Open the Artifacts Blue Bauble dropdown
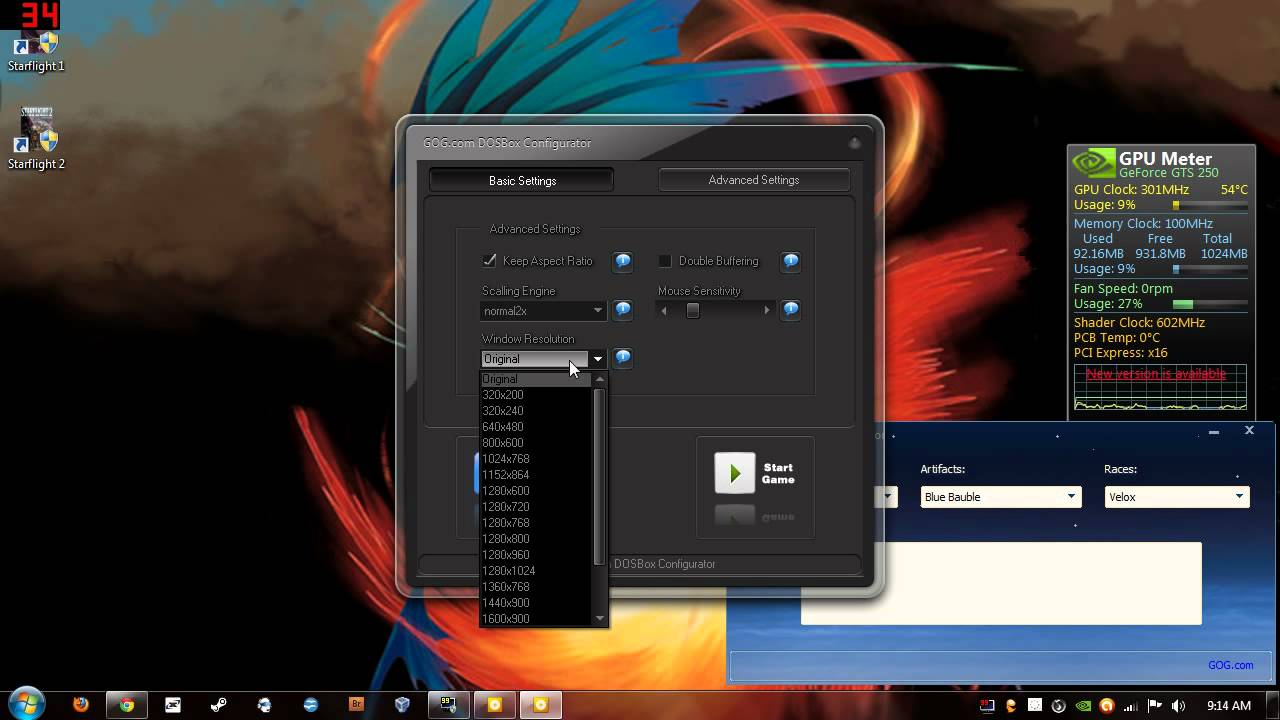 (x=1000, y=497)
